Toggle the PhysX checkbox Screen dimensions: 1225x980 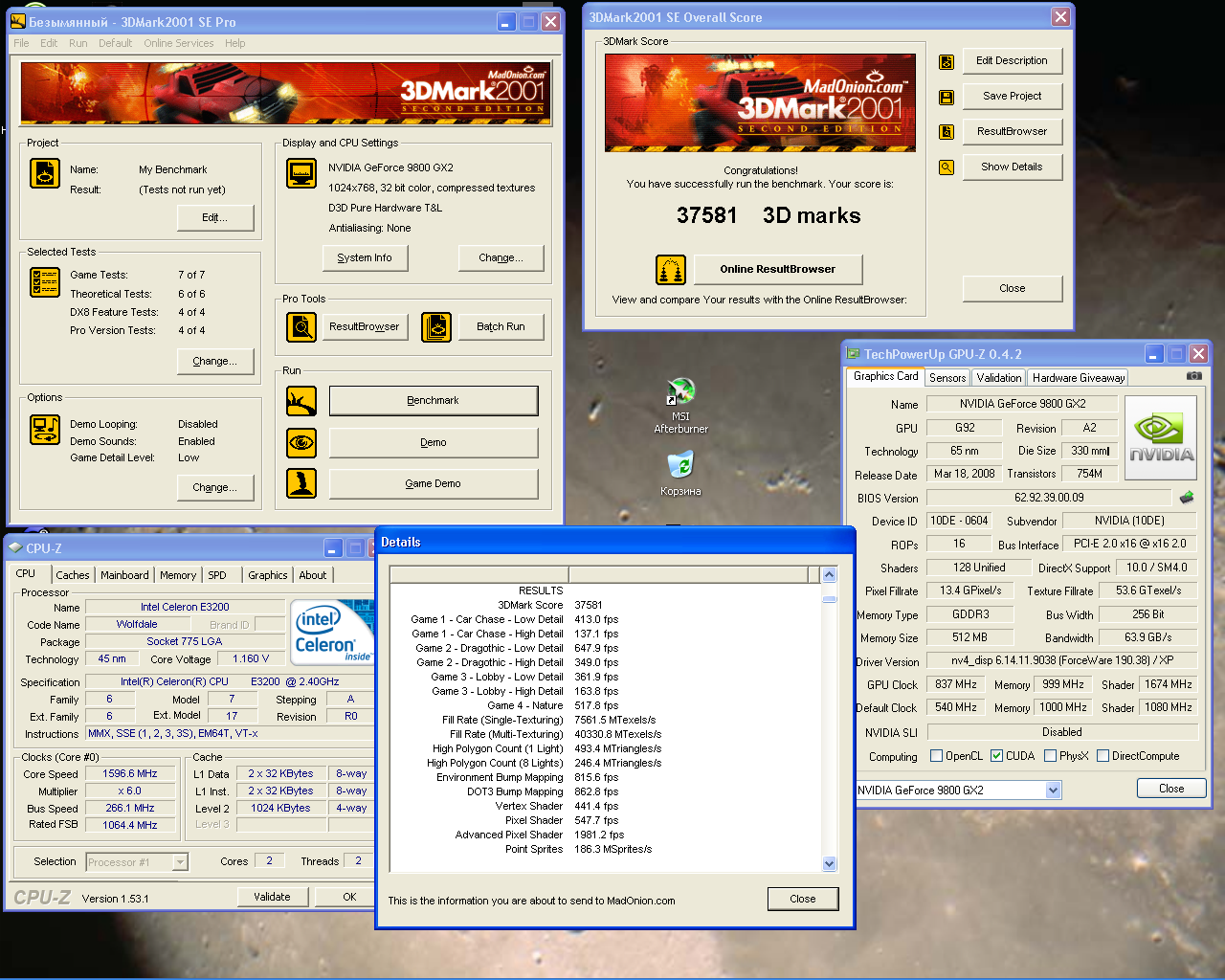click(x=1051, y=756)
